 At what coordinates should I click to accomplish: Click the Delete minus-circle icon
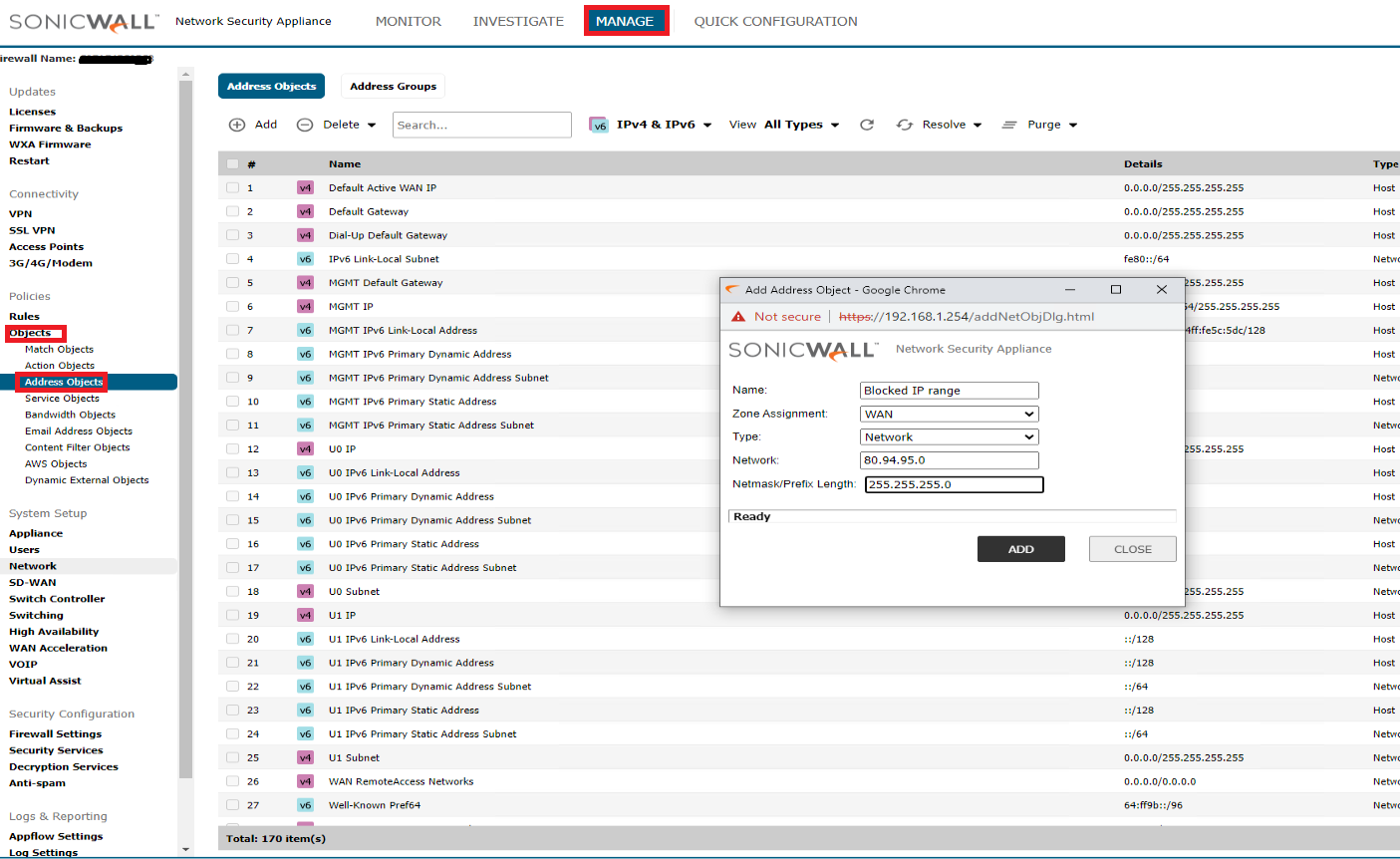(x=305, y=125)
